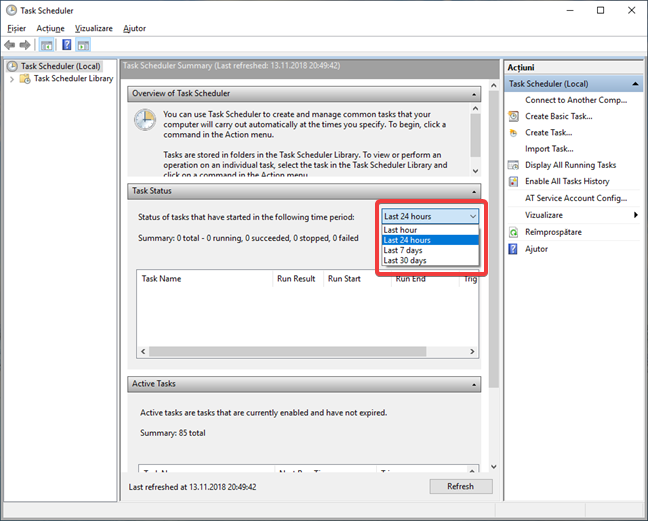The height and width of the screenshot is (521, 648).
Task: Click the overview text scroll up arrow
Action: click(475, 109)
